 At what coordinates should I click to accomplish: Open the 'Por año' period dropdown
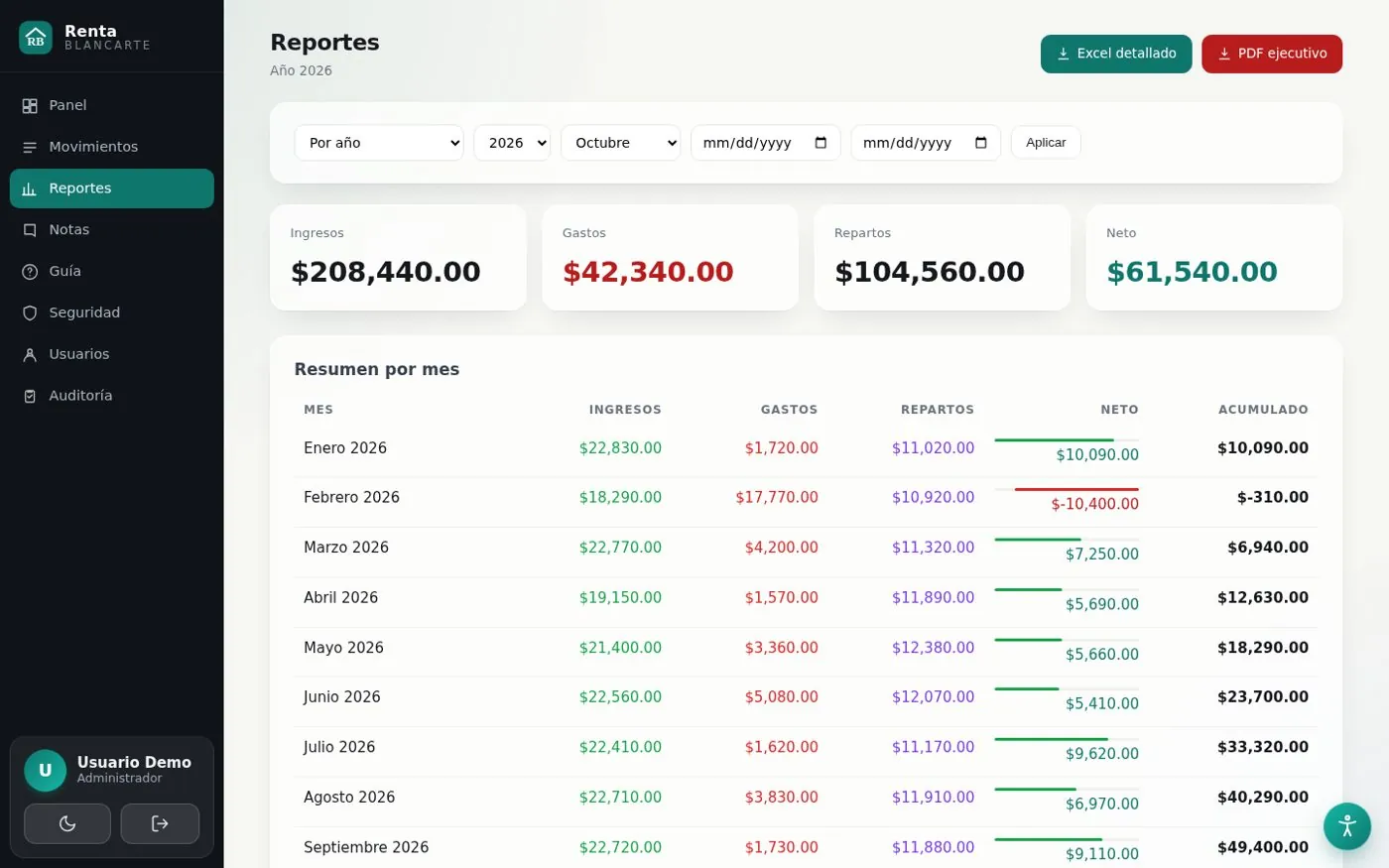coord(379,143)
